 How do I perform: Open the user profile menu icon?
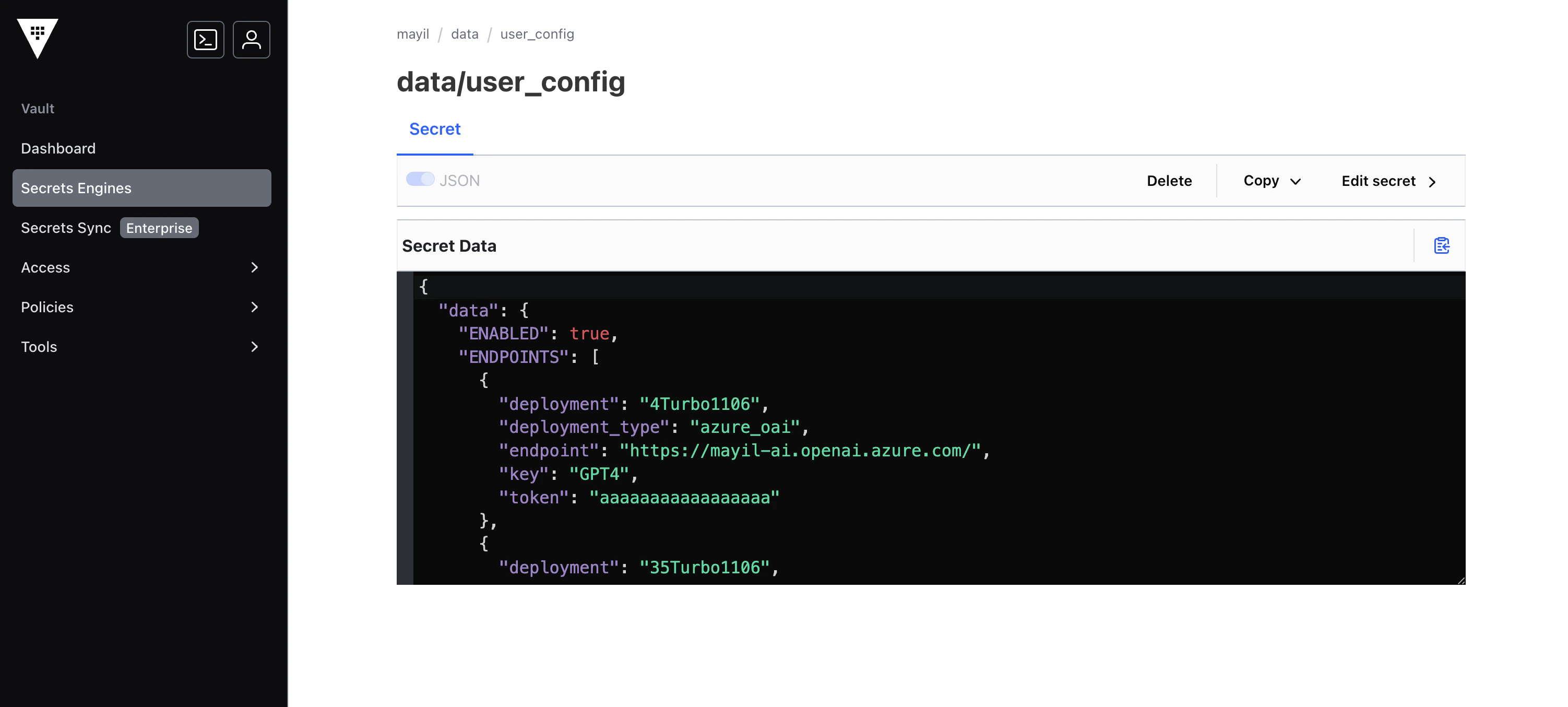point(252,40)
